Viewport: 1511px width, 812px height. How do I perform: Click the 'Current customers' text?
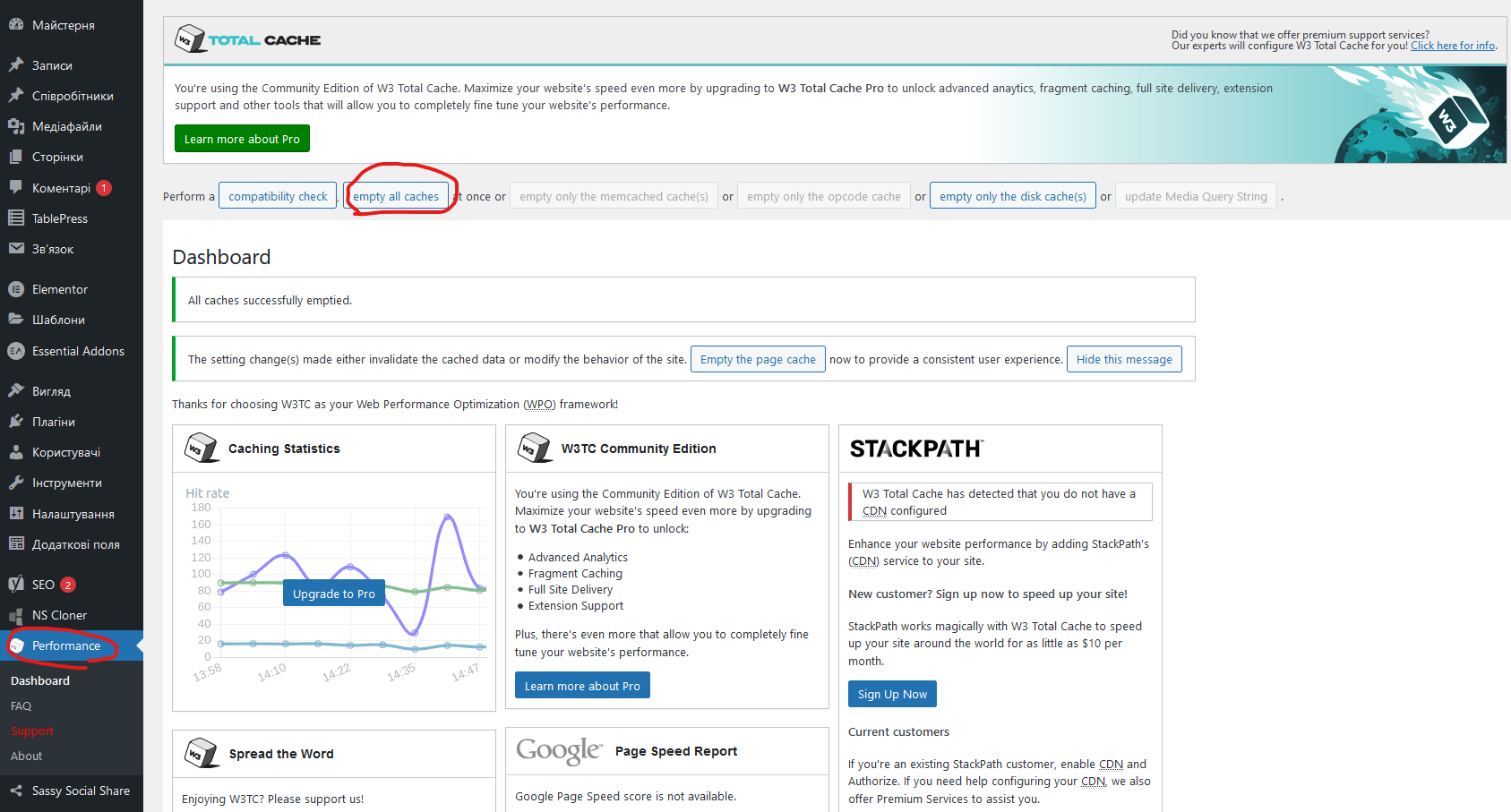click(898, 731)
